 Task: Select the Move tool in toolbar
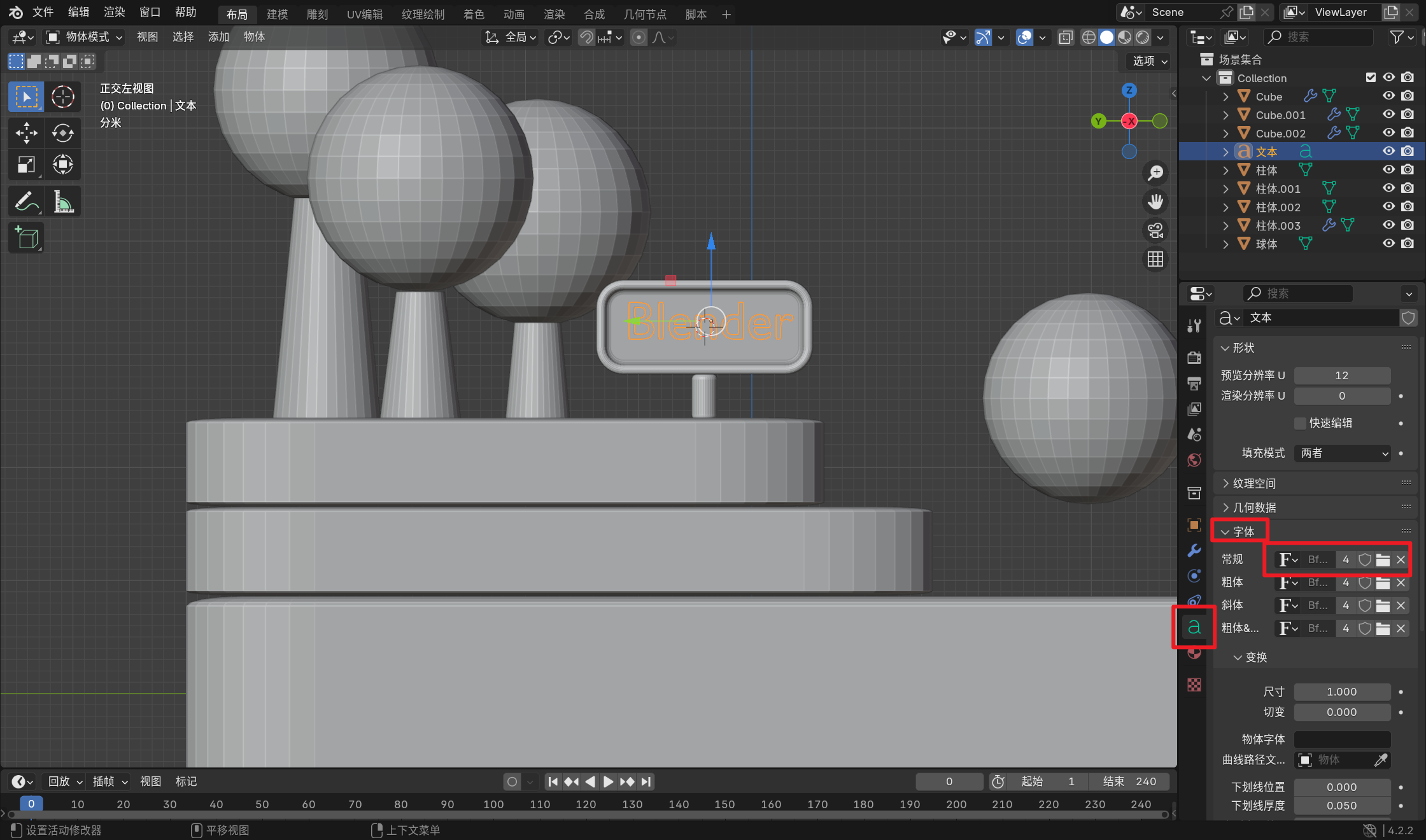pyautogui.click(x=26, y=133)
